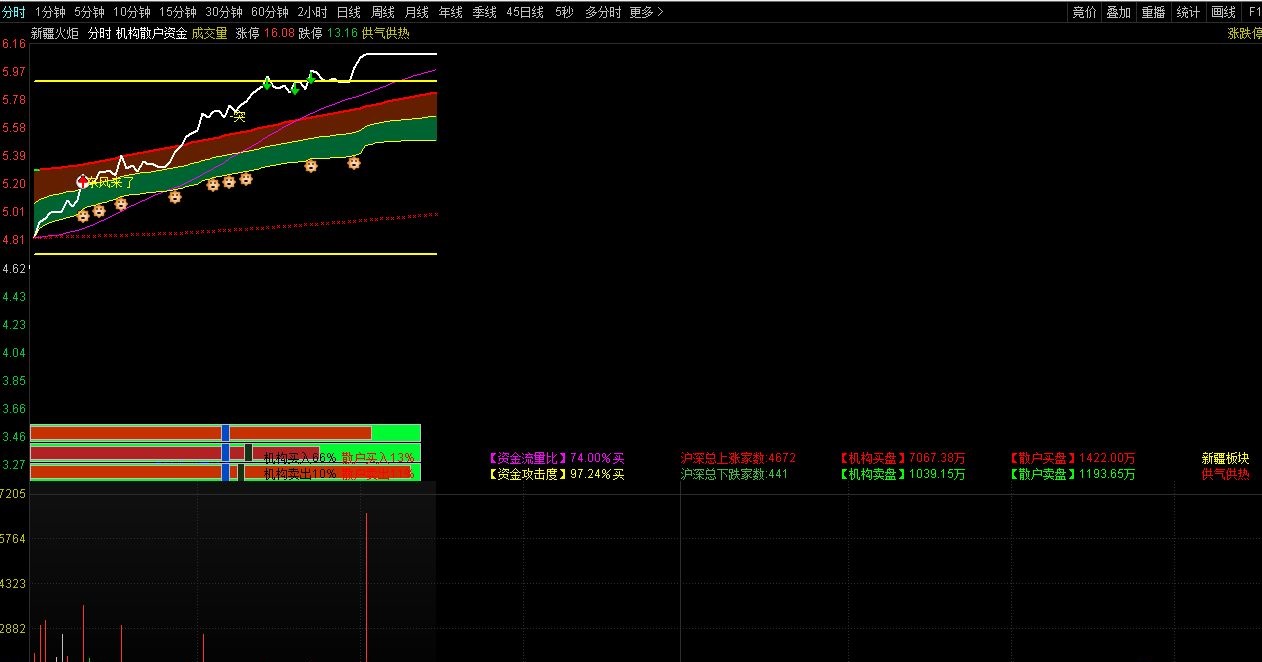The width and height of the screenshot is (1262, 662).
Task: Click the 涨停 16.08 limit-up value
Action: (265, 33)
